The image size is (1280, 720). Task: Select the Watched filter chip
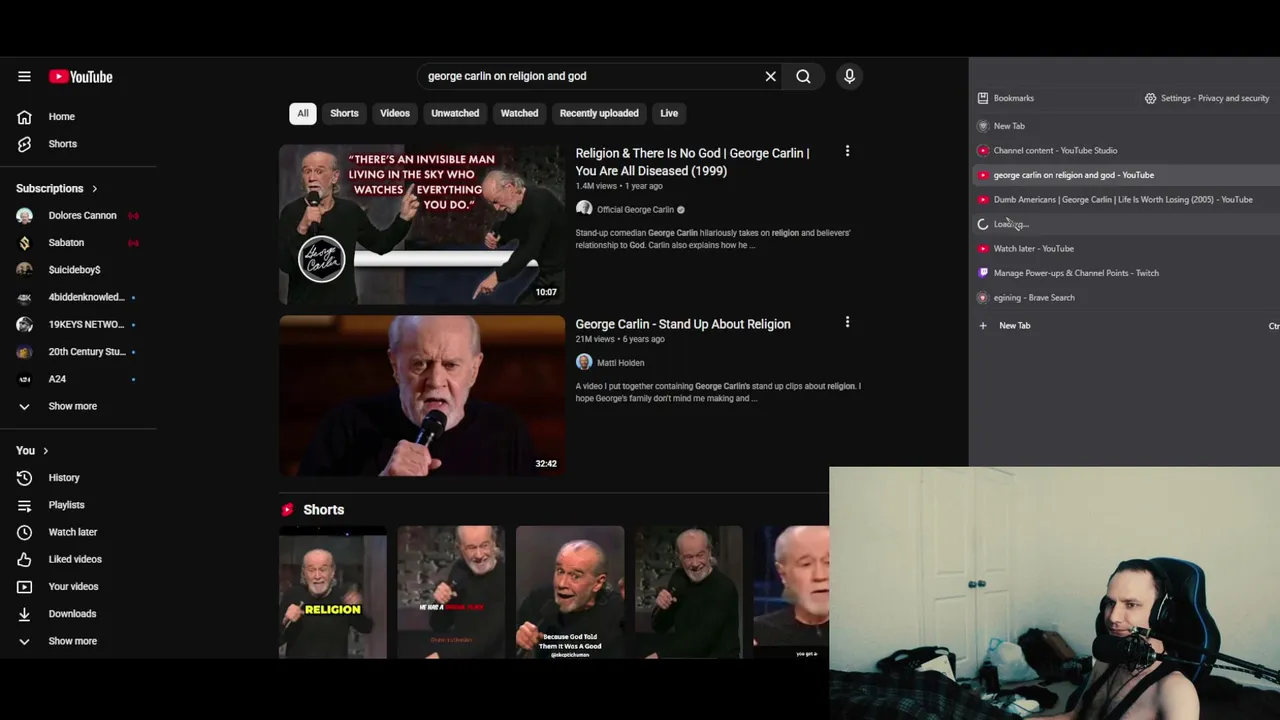519,113
